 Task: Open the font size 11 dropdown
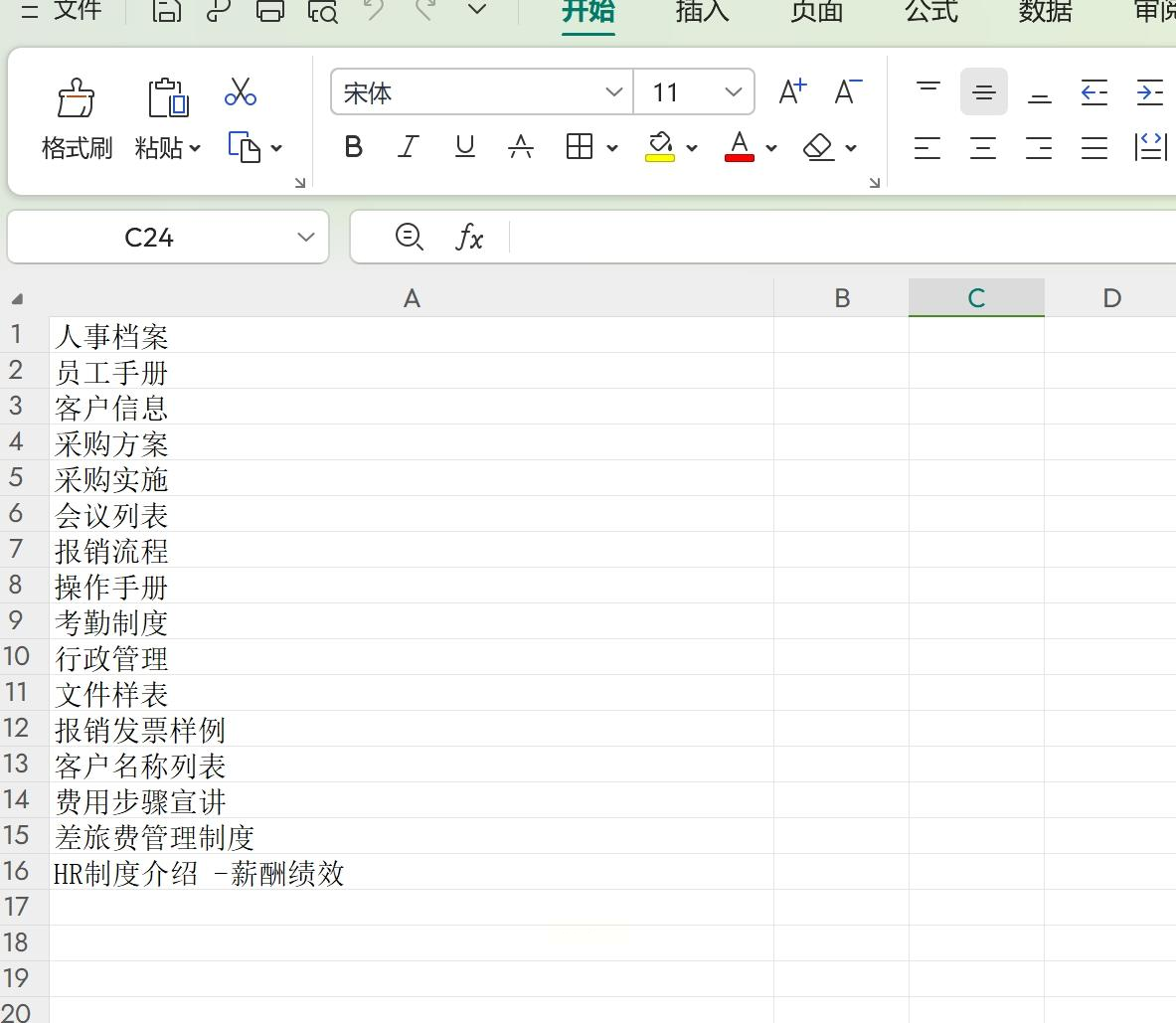[734, 91]
